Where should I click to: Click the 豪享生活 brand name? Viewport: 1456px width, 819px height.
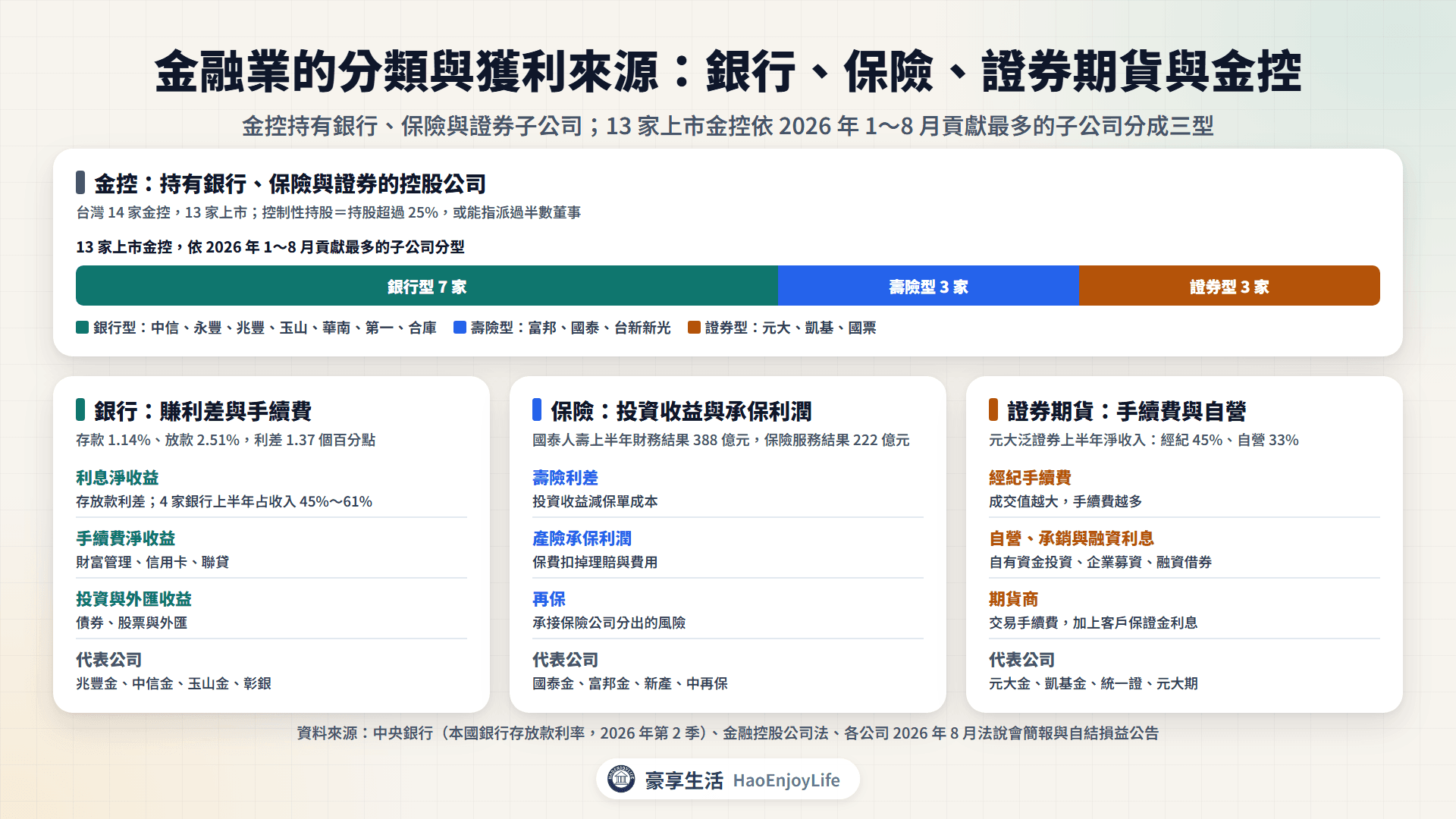[x=684, y=780]
